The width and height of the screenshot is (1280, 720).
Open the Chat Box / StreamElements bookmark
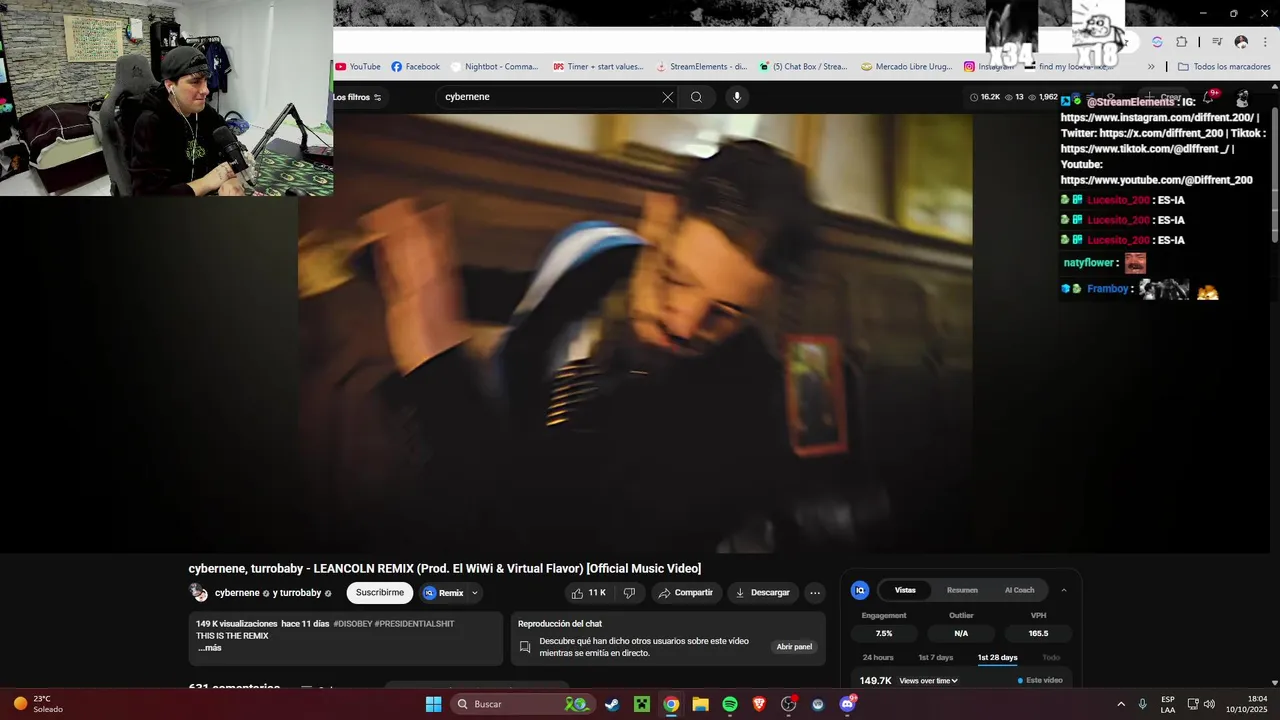pyautogui.click(x=803, y=67)
